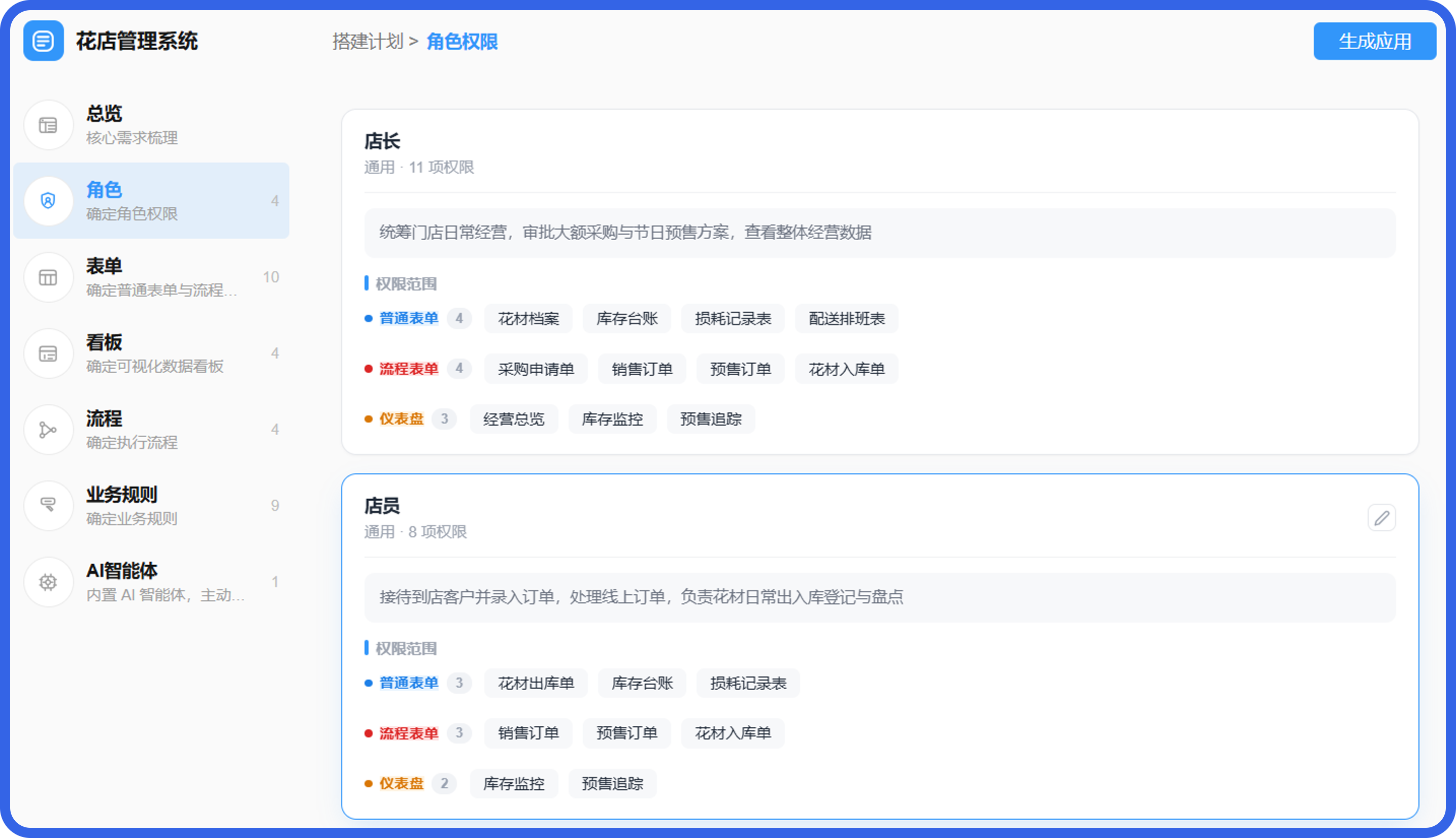Click 配送排班表 tag under 店长
Screen dimensions: 1456x838
(846, 319)
